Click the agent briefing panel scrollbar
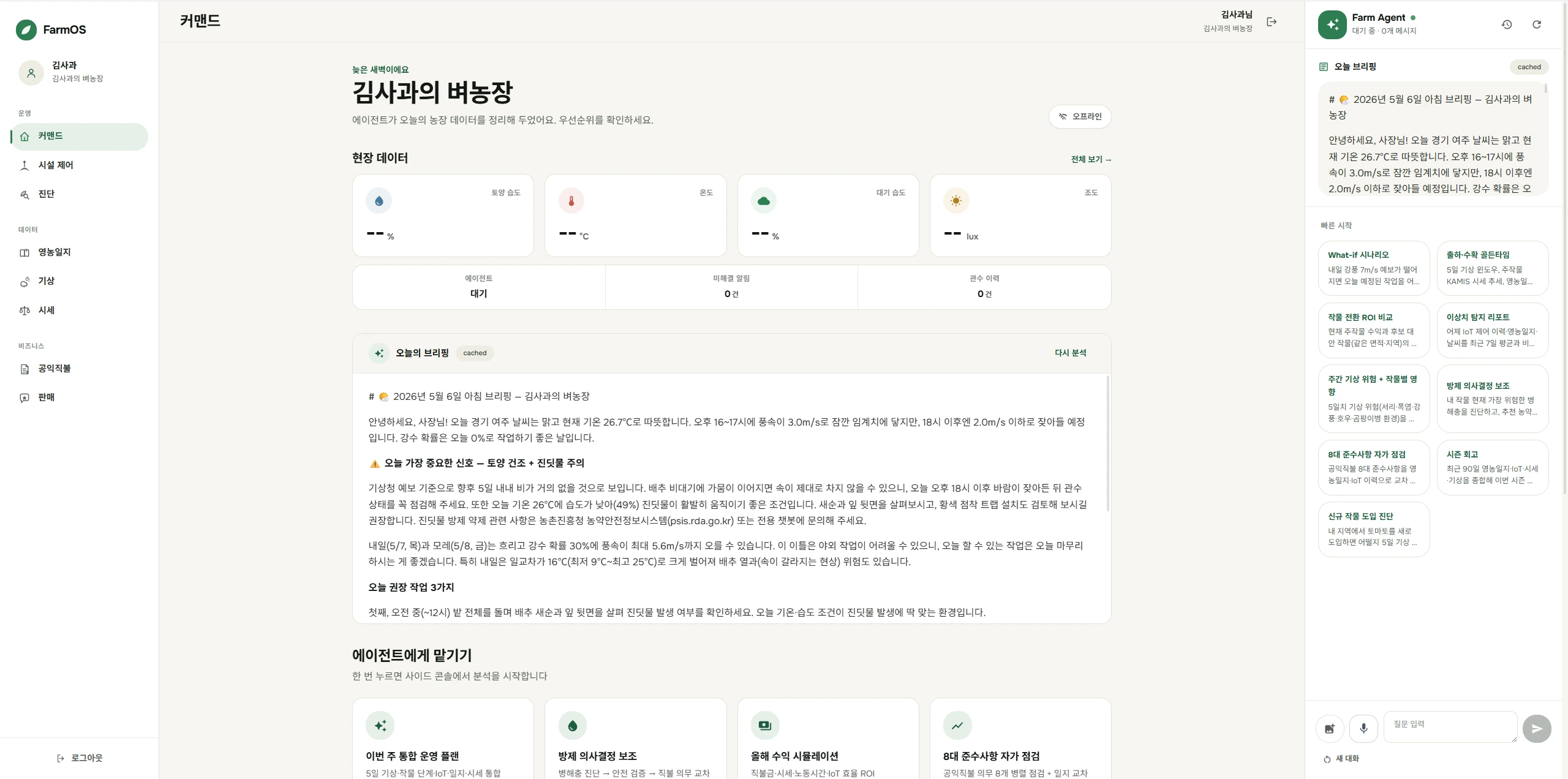The image size is (1568, 779). [x=1546, y=88]
